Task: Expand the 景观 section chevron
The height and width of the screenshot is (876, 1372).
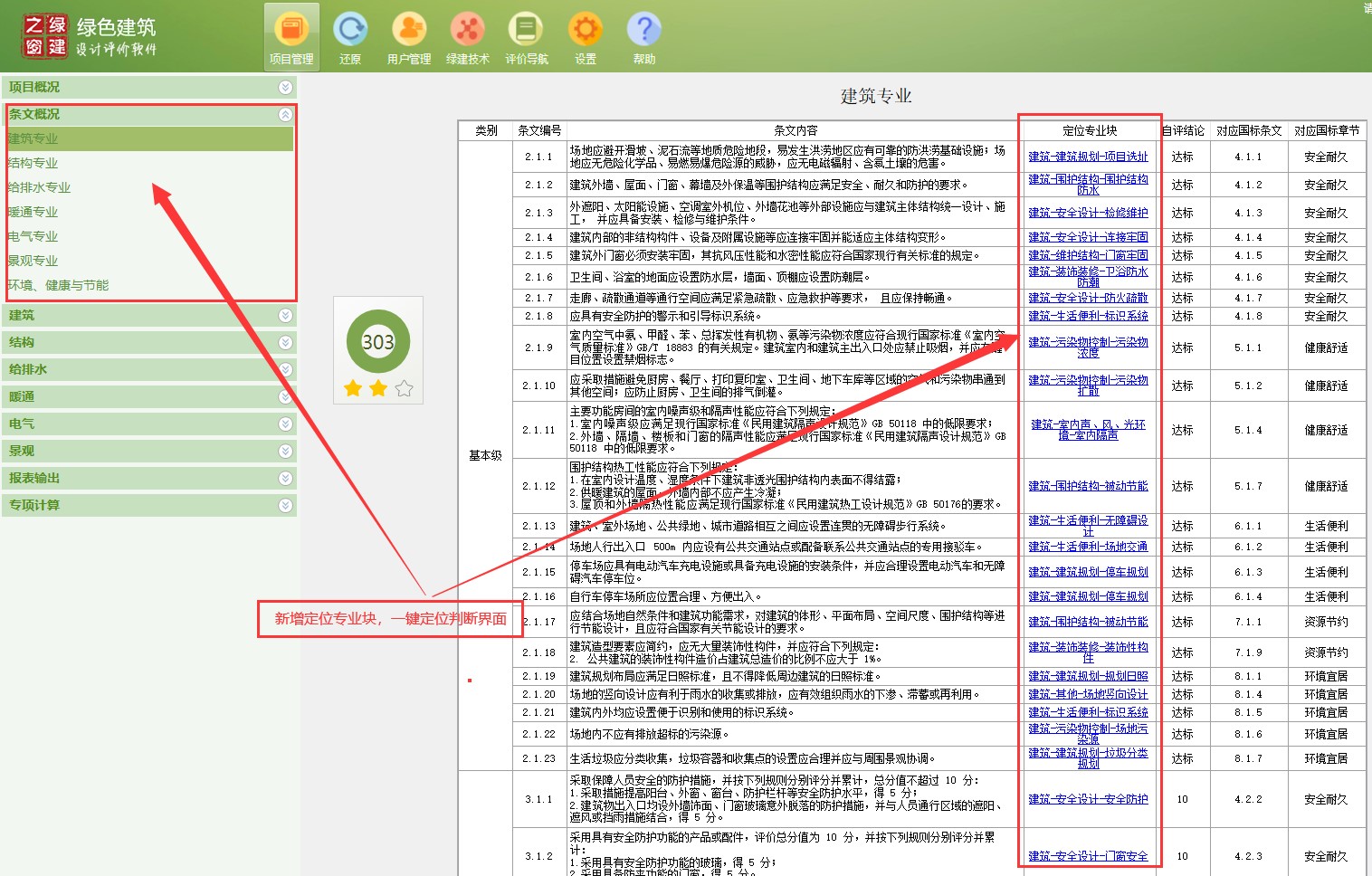Action: (x=285, y=451)
